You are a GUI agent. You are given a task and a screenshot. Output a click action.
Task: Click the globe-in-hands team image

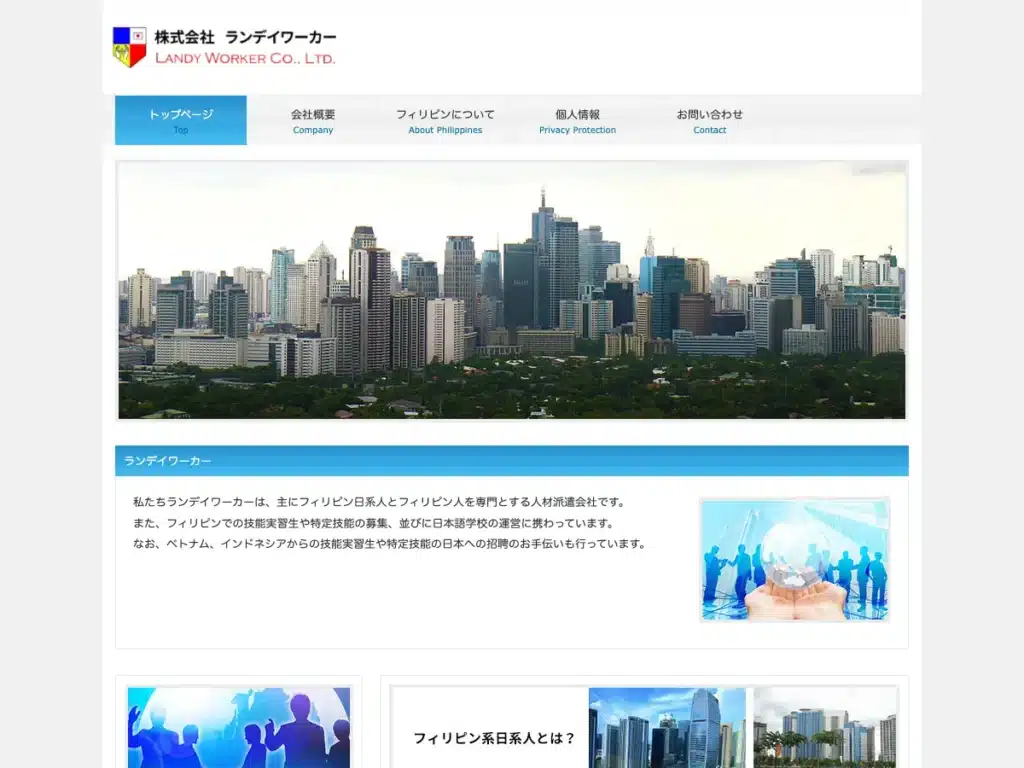[x=794, y=560]
